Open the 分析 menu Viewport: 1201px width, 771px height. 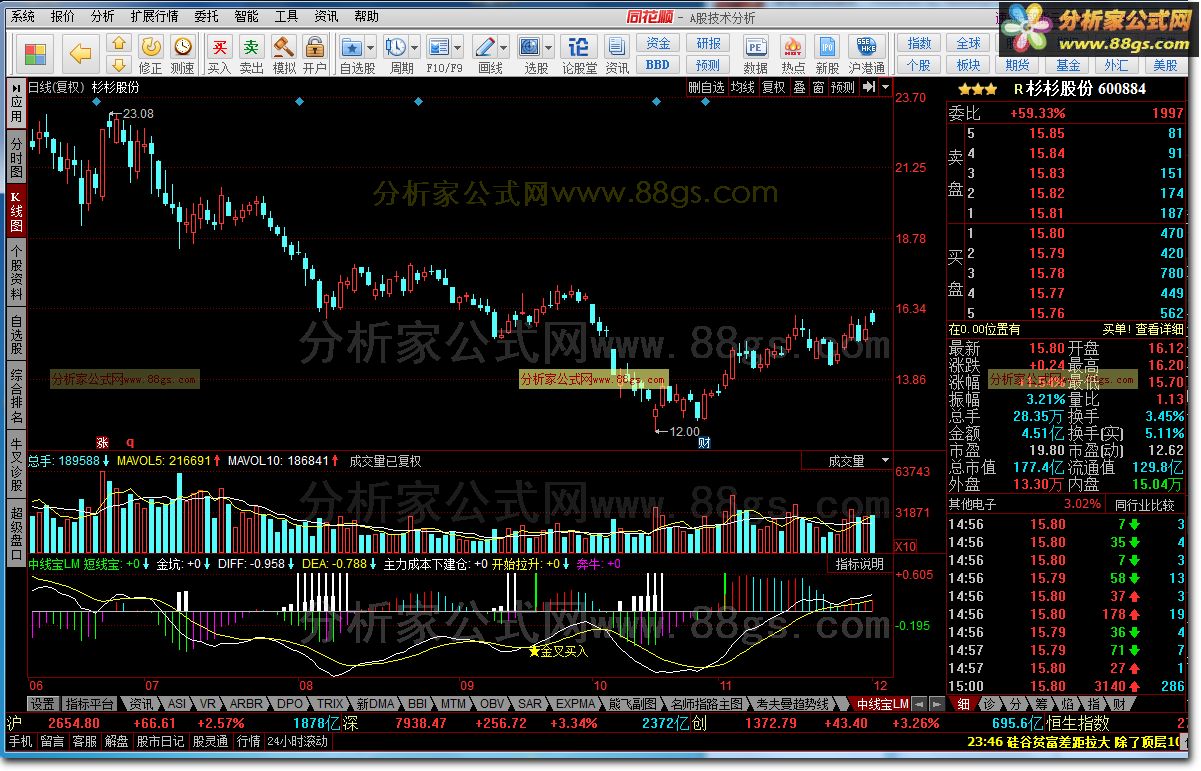[102, 16]
